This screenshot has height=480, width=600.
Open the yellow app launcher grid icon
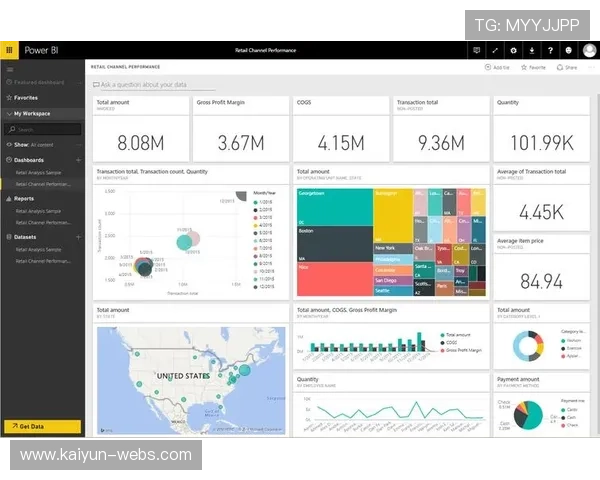point(9,50)
